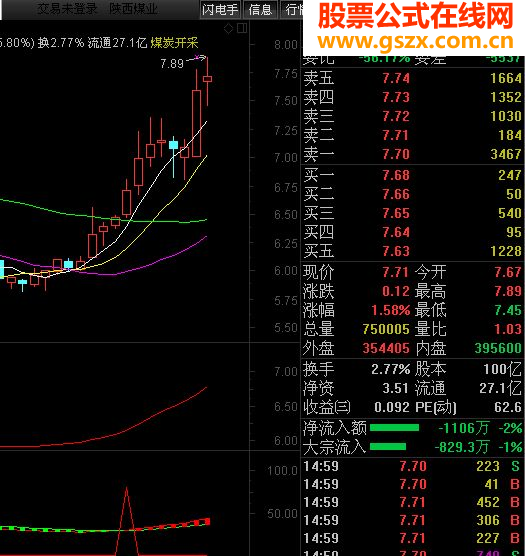
Task: Click the 买四 price 7.64
Action: (x=396, y=232)
